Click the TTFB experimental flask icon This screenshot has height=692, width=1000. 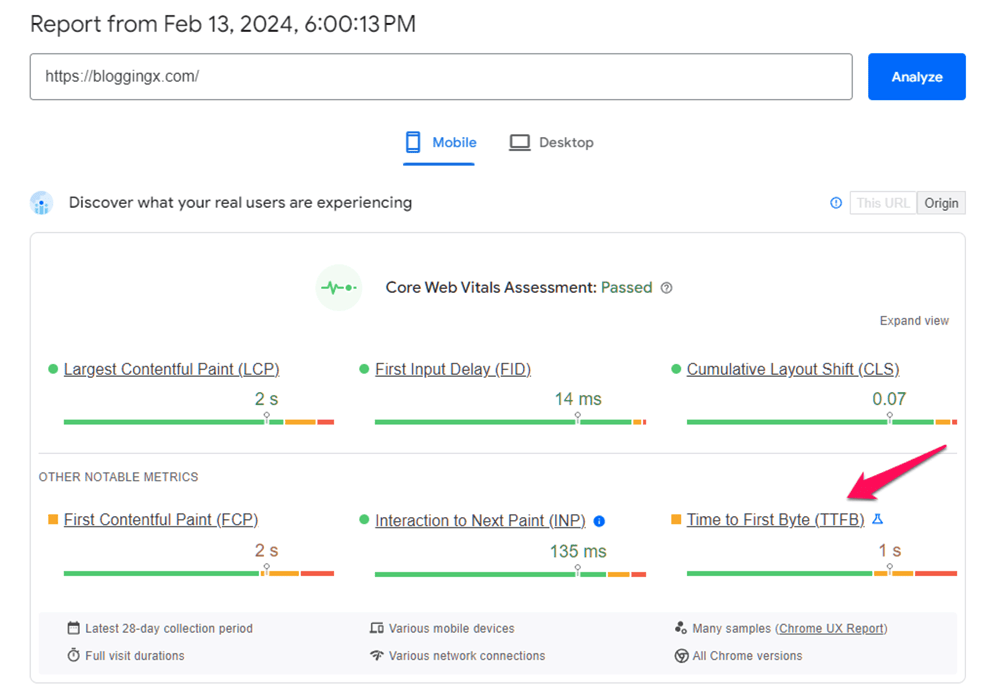[878, 520]
